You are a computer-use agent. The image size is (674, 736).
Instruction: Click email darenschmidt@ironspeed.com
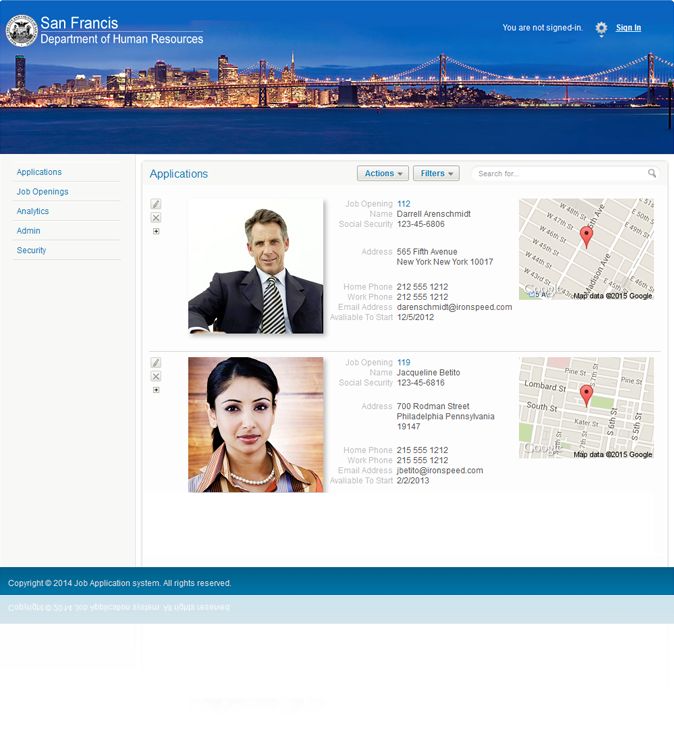(454, 307)
